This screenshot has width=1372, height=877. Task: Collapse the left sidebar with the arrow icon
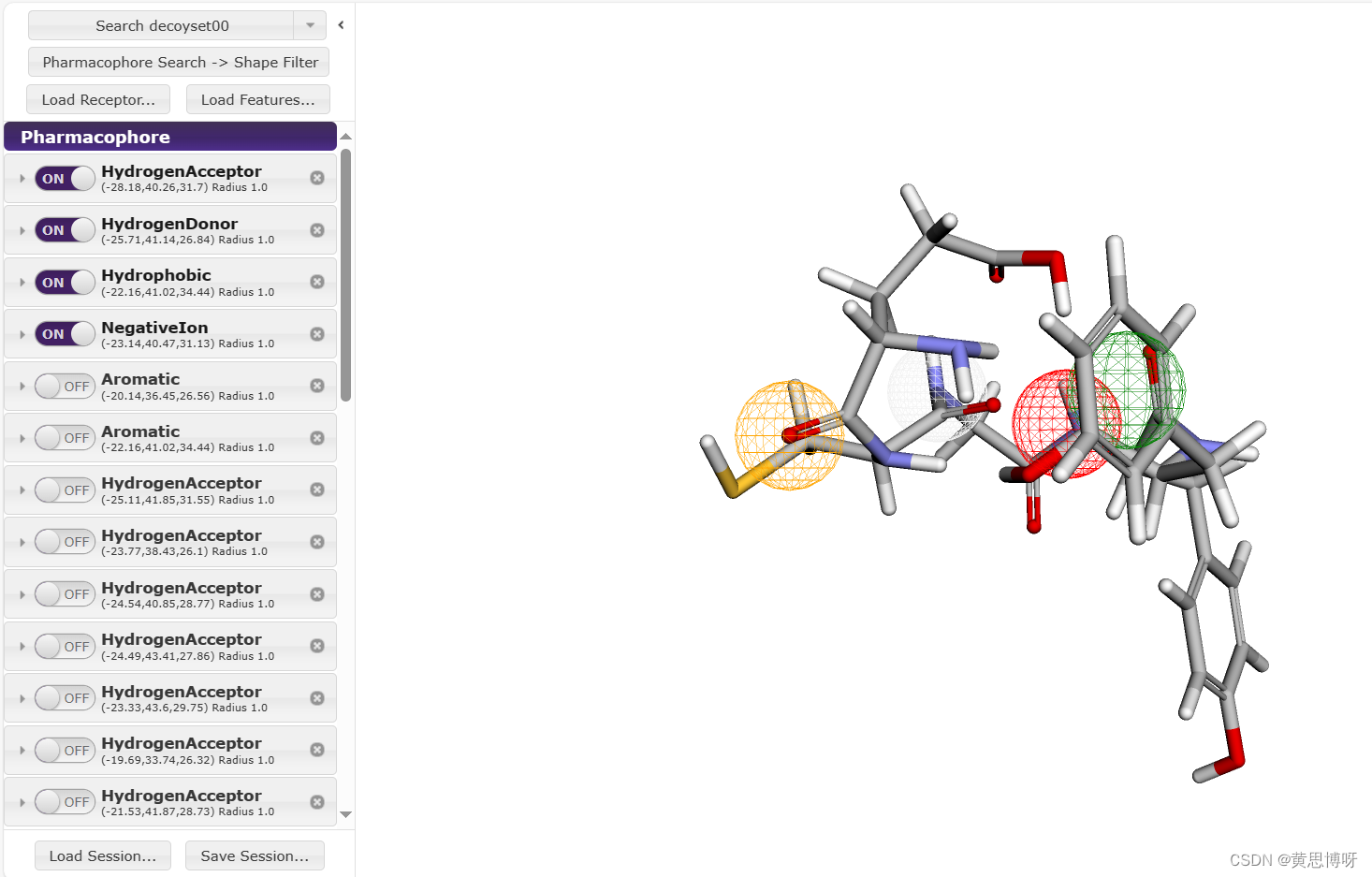point(341,25)
